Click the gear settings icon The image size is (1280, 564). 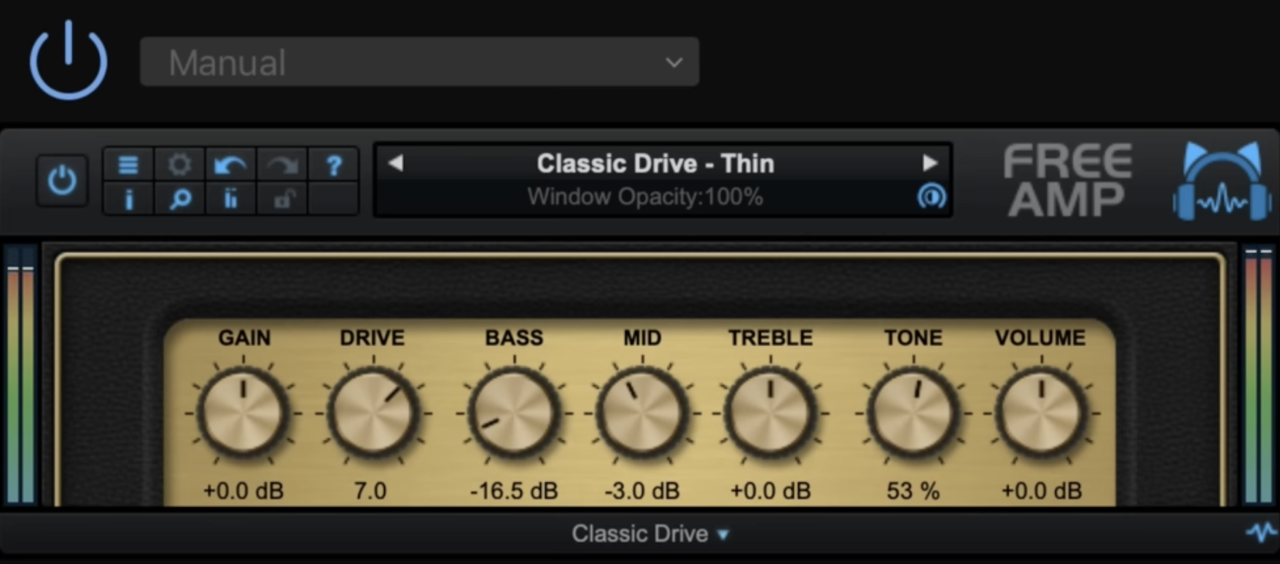(180, 165)
